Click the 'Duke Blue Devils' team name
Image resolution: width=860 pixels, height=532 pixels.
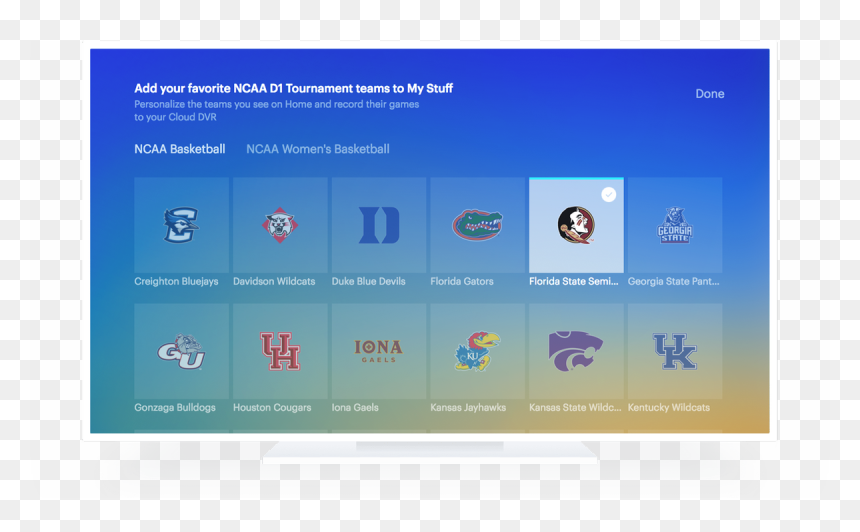(x=369, y=281)
